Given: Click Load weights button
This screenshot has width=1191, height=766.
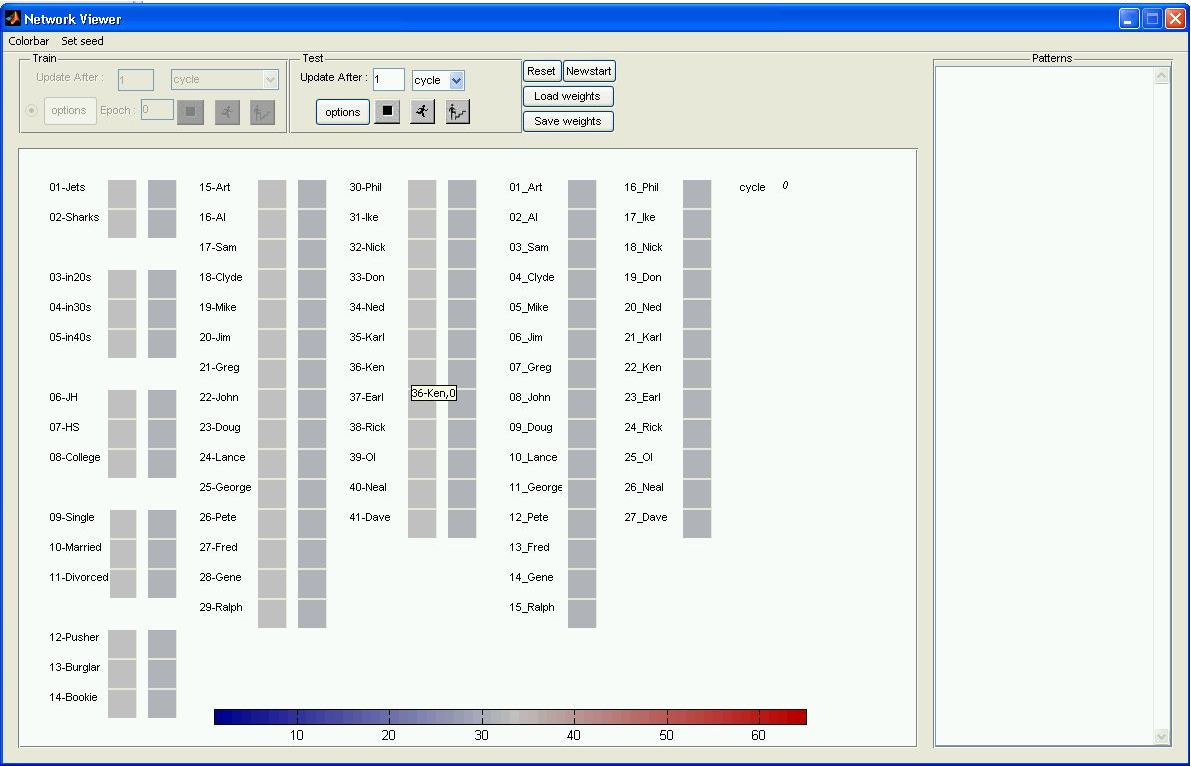Looking at the screenshot, I should click(567, 96).
